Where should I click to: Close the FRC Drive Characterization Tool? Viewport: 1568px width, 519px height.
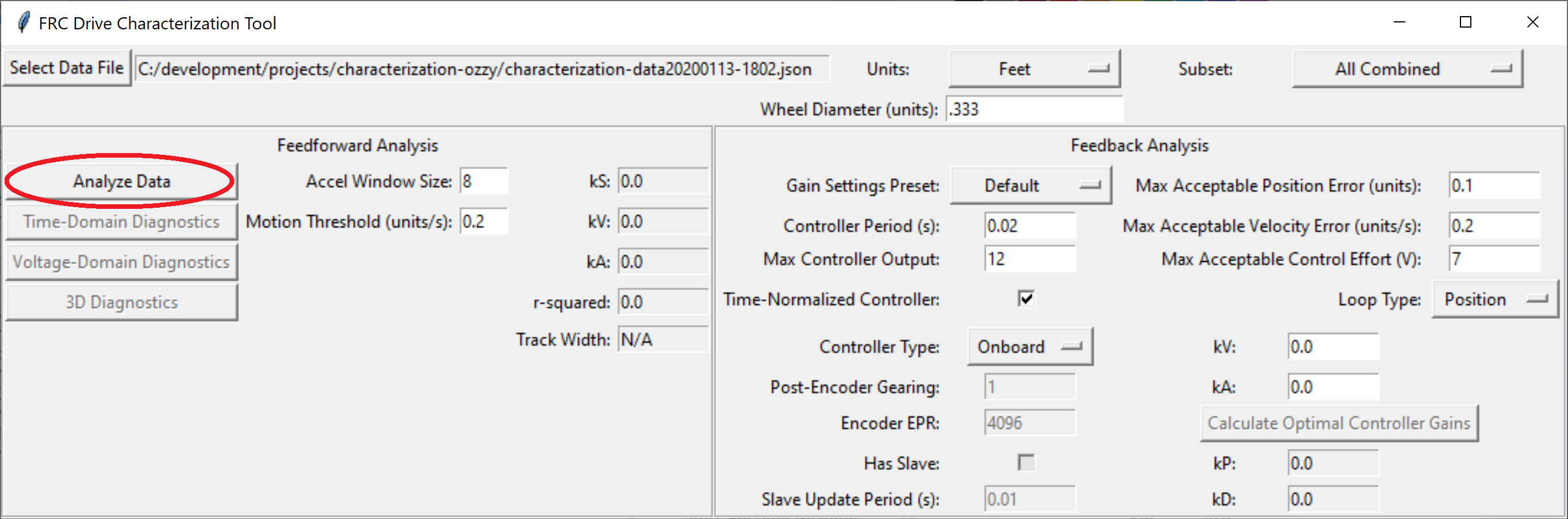[1532, 22]
